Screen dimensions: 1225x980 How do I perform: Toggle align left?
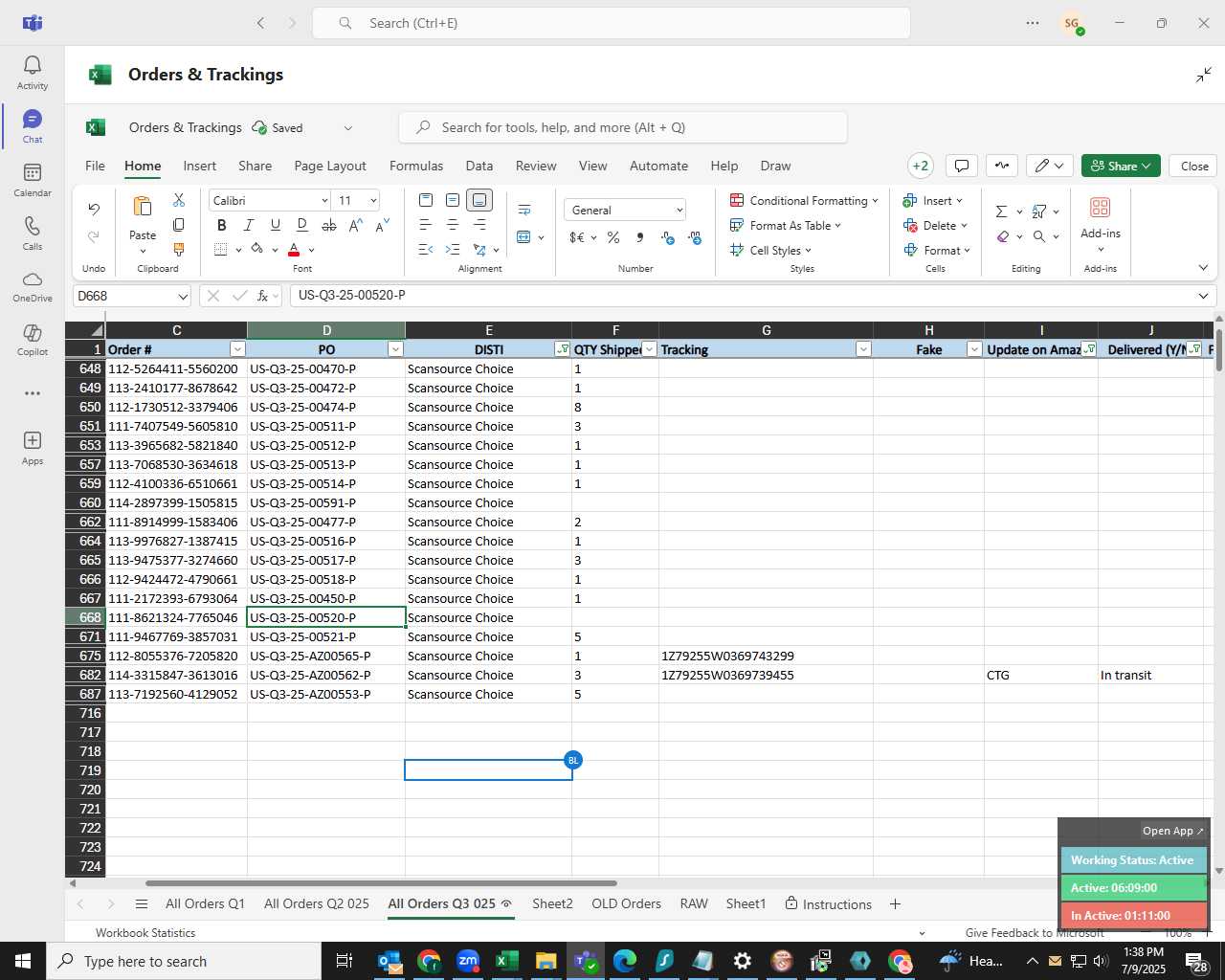426,225
